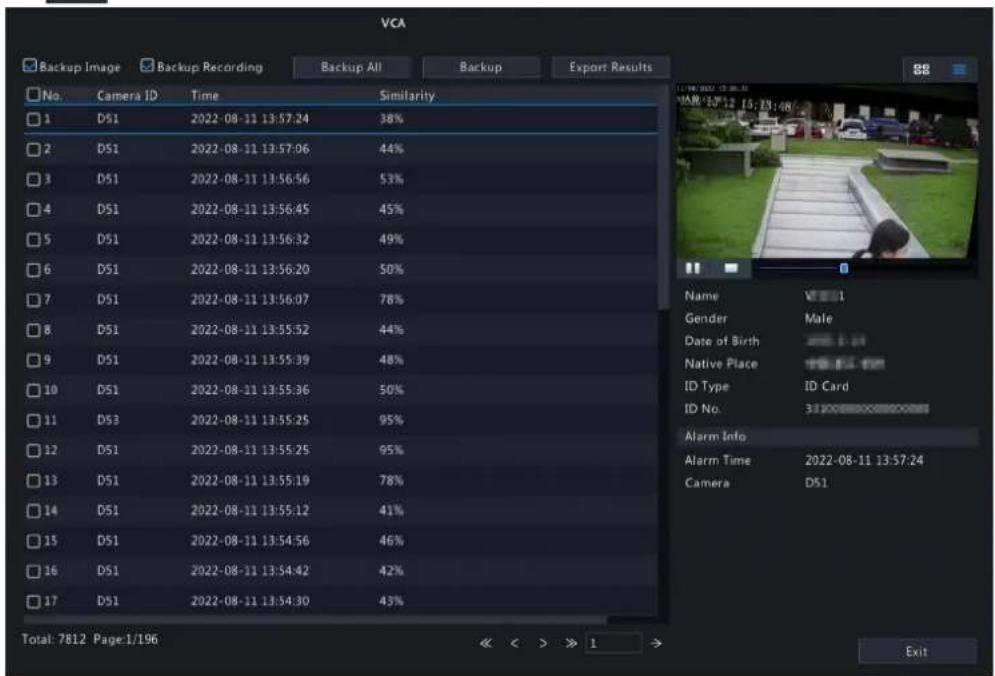Click the snapshot icon beside the pause button

tap(731, 268)
